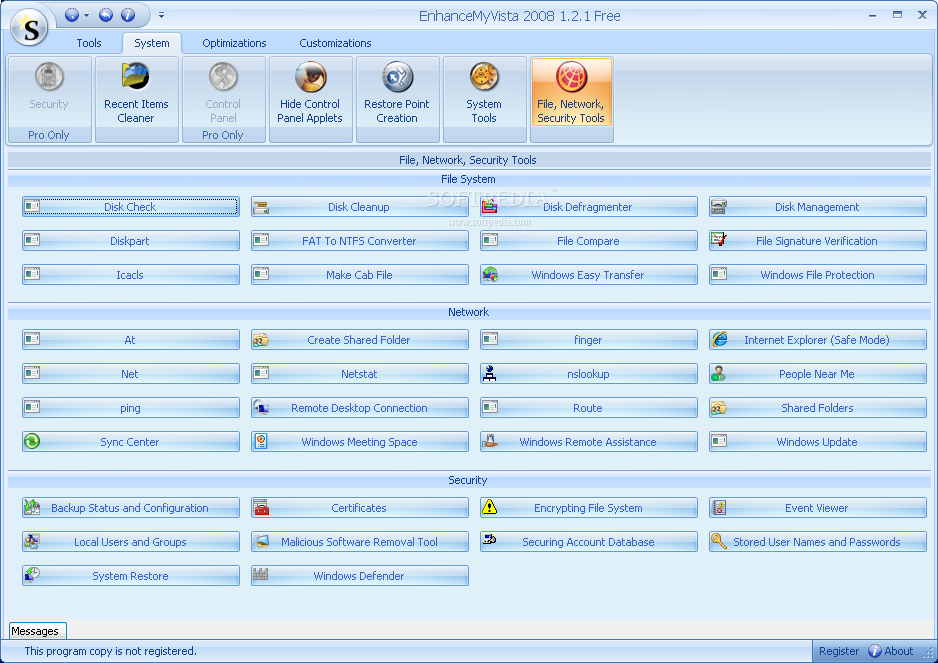This screenshot has width=938, height=663.
Task: Launch nslookup
Action: (x=589, y=373)
